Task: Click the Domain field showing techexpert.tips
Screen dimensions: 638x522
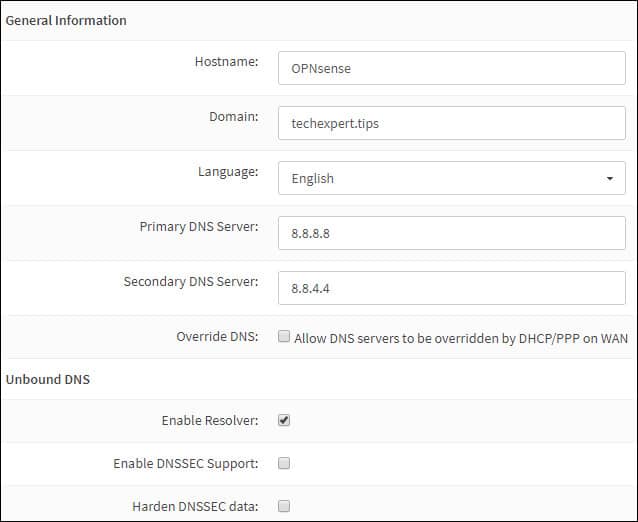Action: coord(452,123)
